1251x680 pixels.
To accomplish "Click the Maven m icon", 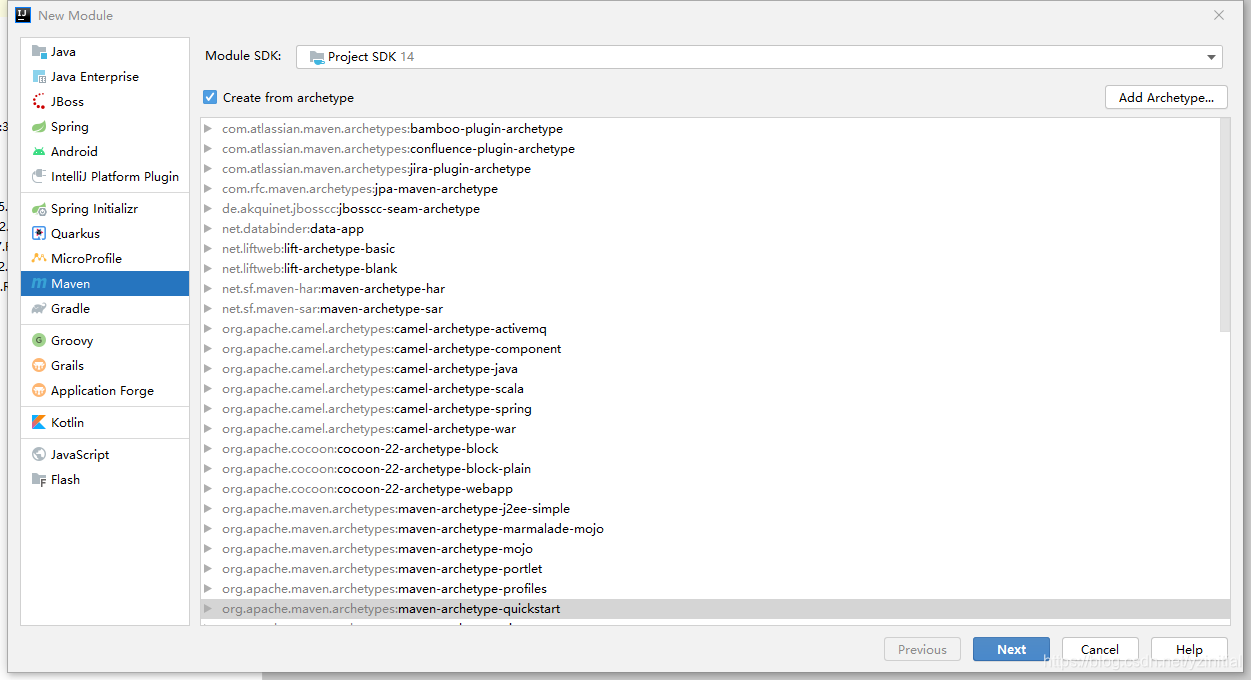I will [x=39, y=284].
